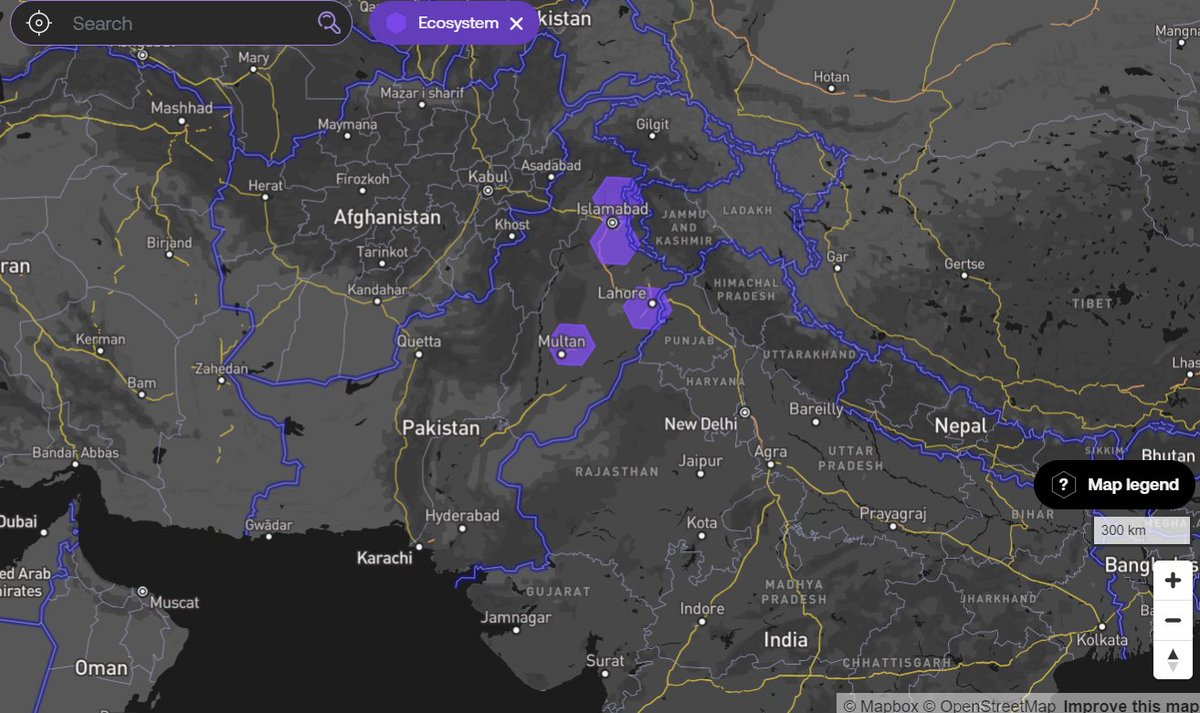Click the Karachi city label
The height and width of the screenshot is (713, 1200).
click(384, 558)
